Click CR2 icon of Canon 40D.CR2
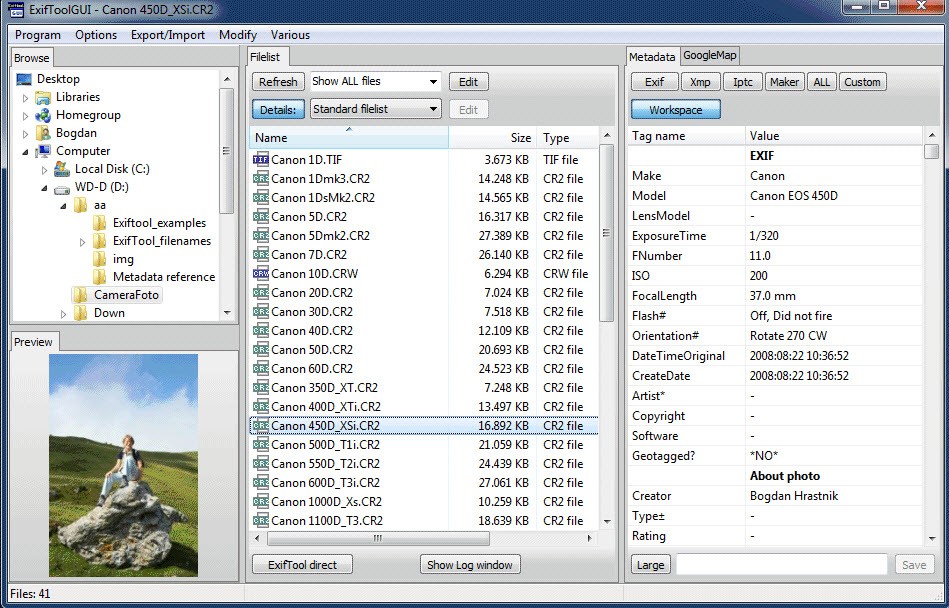The width and height of the screenshot is (949, 608). coord(261,330)
